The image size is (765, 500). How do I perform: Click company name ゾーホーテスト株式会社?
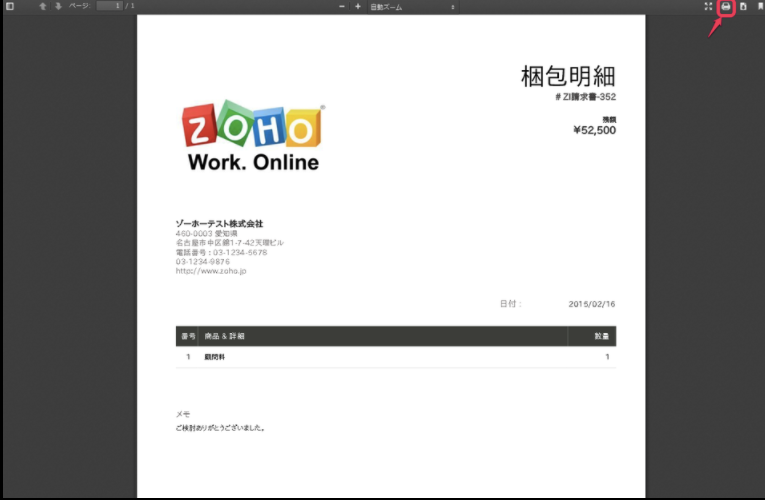(219, 223)
